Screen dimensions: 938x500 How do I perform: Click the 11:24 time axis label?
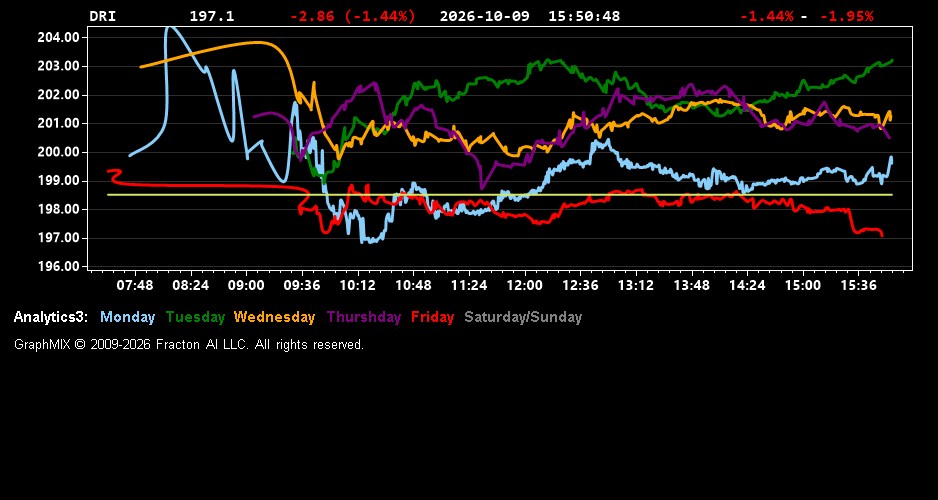(x=469, y=285)
